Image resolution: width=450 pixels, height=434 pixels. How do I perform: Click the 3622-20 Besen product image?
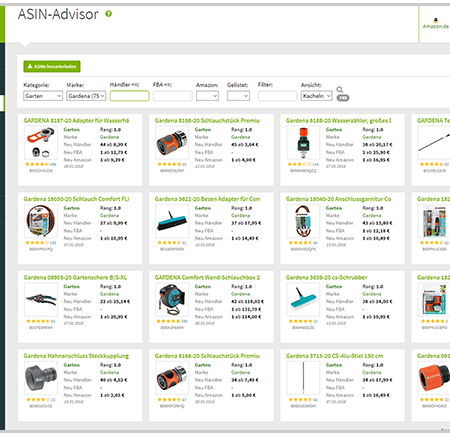point(172,221)
